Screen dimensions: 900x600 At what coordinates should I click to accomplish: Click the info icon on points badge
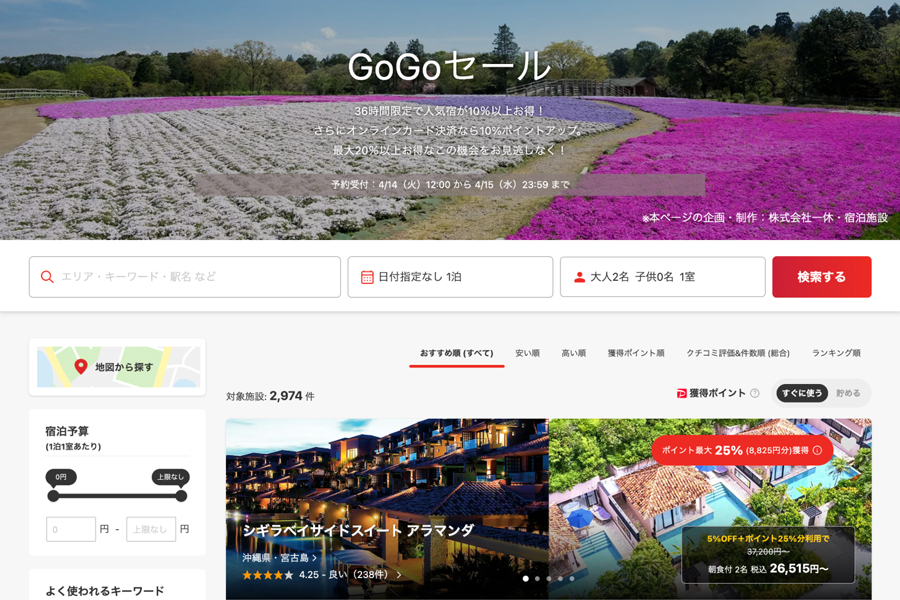pos(817,450)
